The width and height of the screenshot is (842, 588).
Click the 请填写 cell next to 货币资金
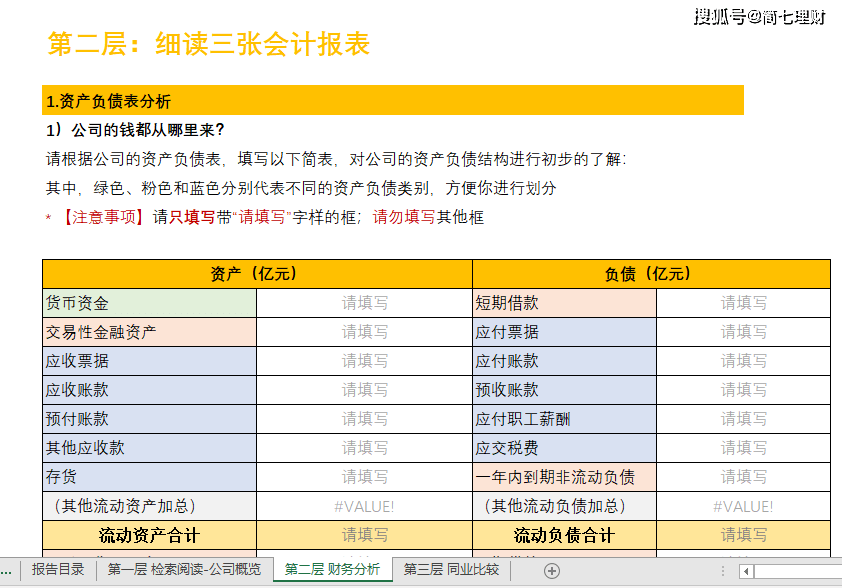pyautogui.click(x=364, y=303)
